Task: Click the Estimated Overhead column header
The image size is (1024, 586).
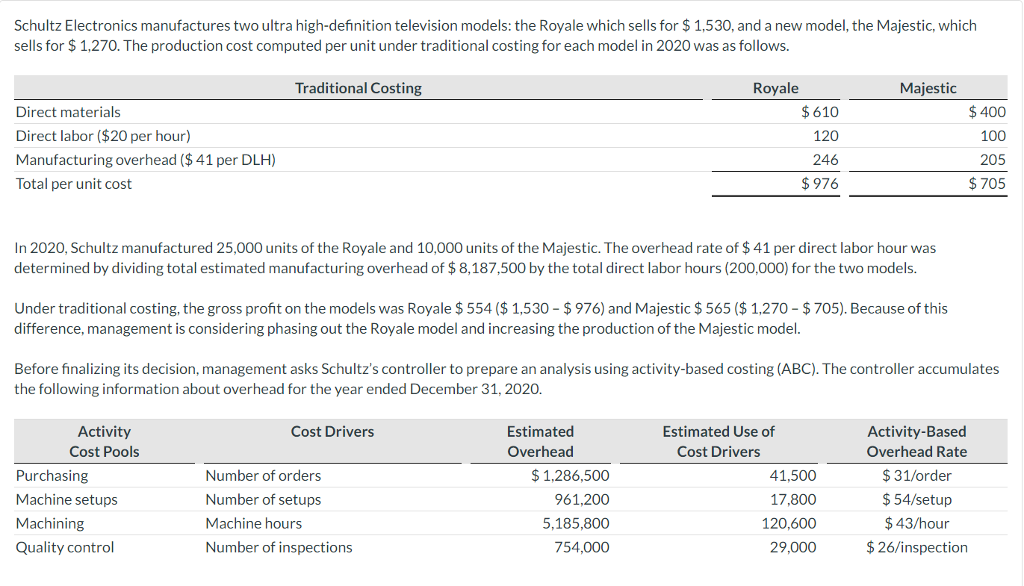Action: click(540, 440)
